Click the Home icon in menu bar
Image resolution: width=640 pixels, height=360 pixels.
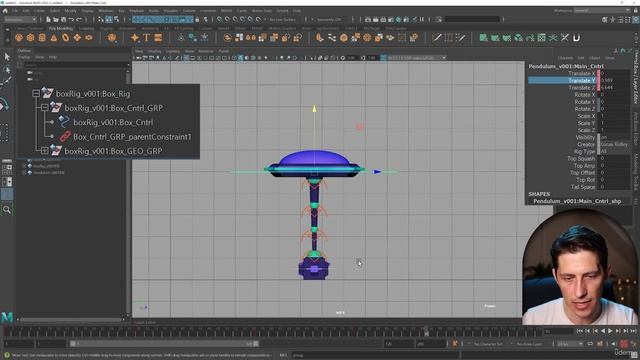(x=5, y=11)
